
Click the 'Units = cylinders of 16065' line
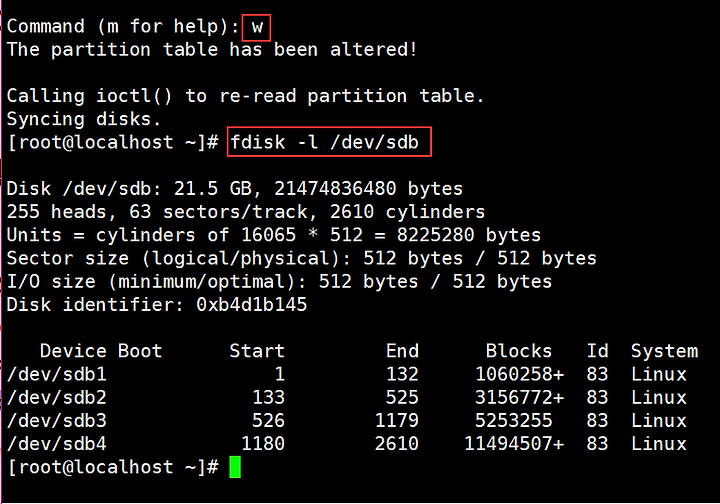click(x=274, y=235)
